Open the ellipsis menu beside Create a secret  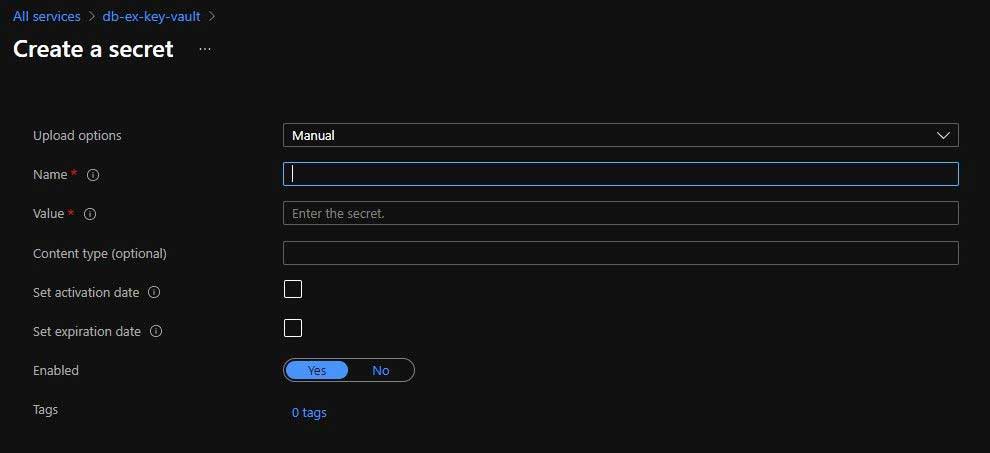pos(205,49)
